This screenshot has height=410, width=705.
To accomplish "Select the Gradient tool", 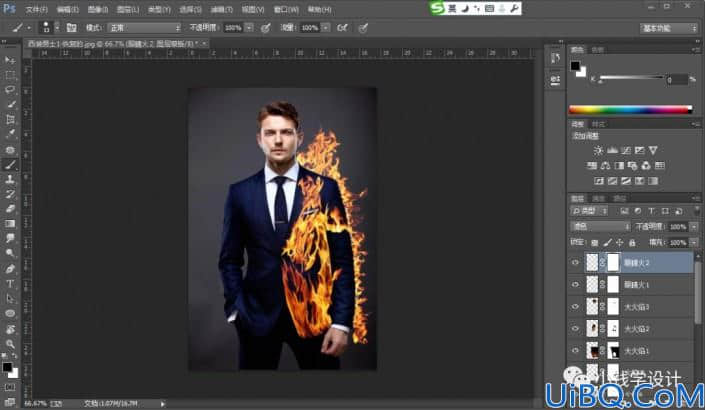I will [x=10, y=224].
